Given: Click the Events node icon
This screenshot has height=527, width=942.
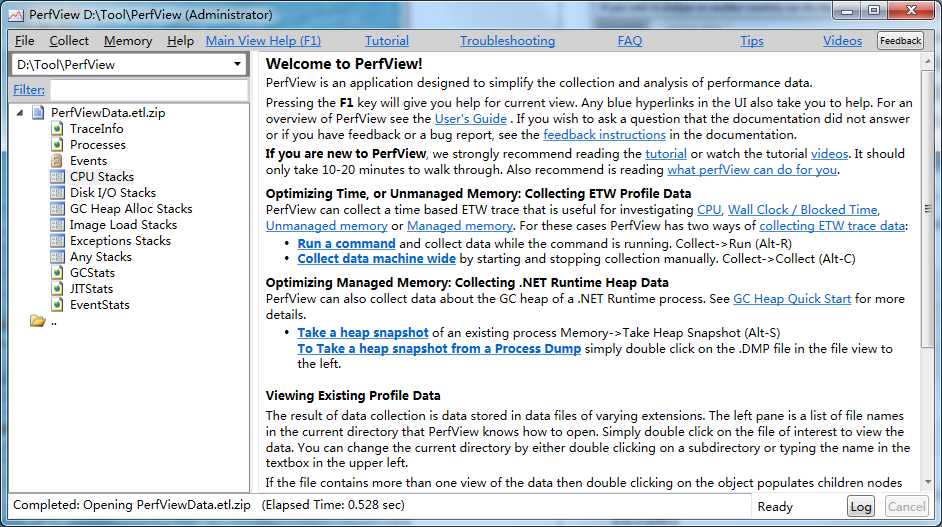Looking at the screenshot, I should (57, 160).
